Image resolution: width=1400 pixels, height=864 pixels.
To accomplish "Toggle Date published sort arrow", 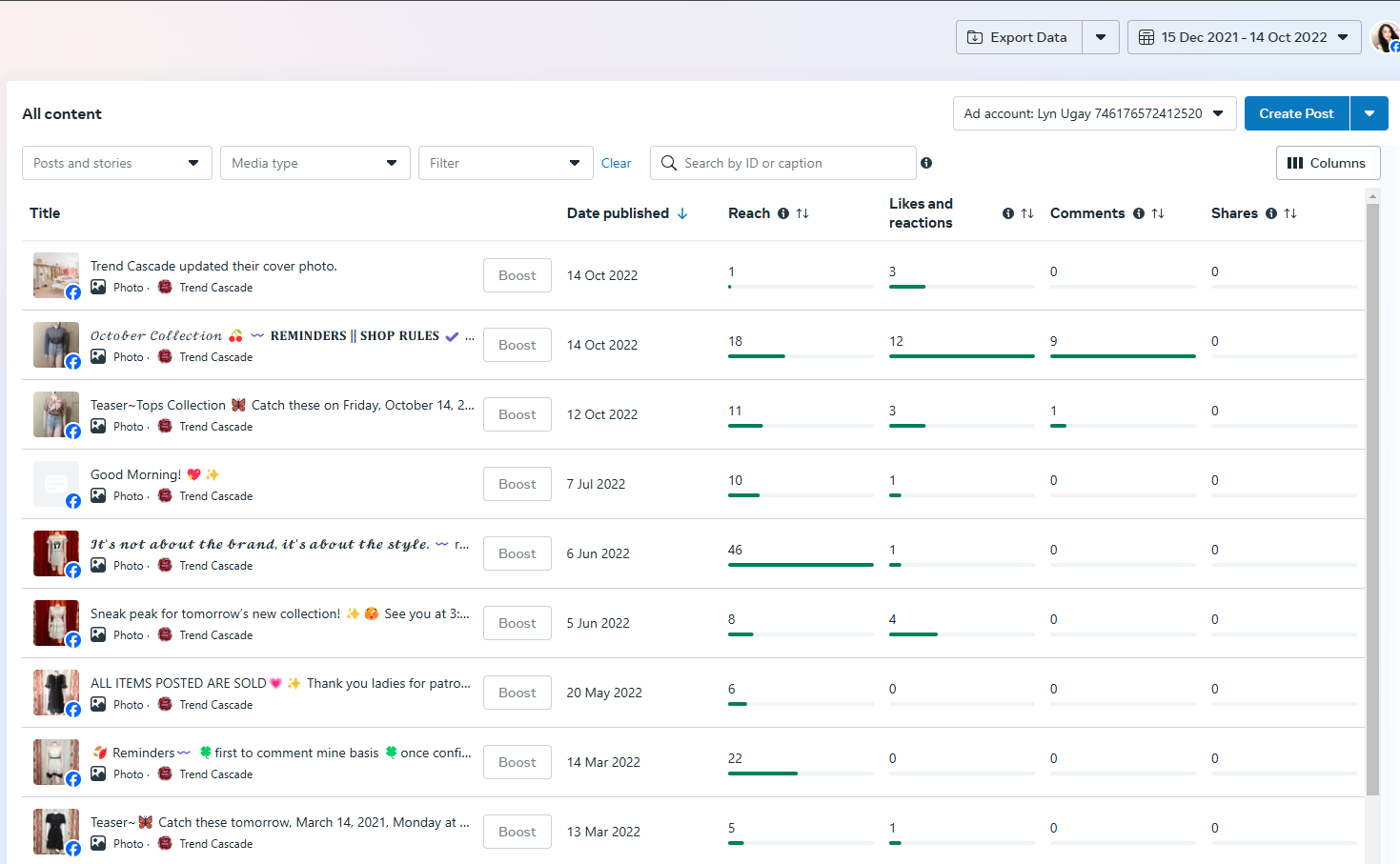I will coord(682,213).
